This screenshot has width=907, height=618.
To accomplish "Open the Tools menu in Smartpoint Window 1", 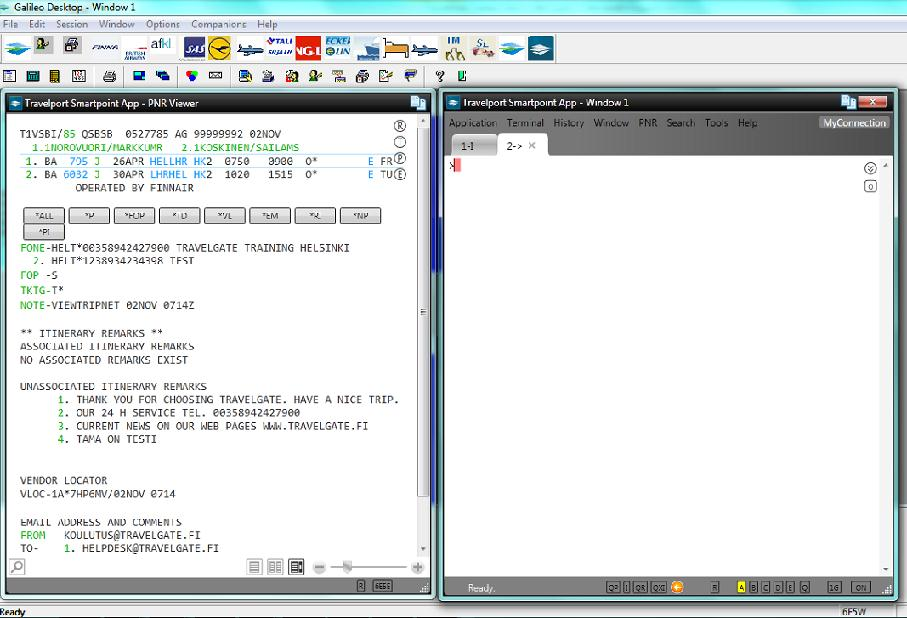I will (716, 123).
